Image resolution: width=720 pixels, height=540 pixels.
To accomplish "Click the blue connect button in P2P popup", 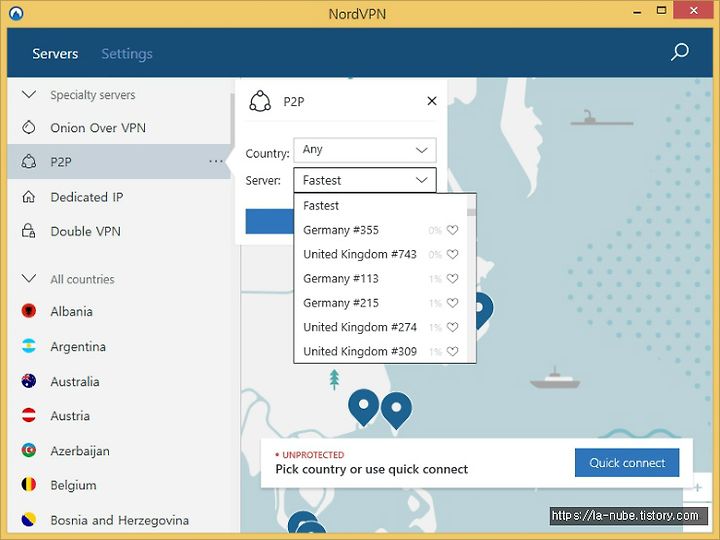I will click(270, 221).
